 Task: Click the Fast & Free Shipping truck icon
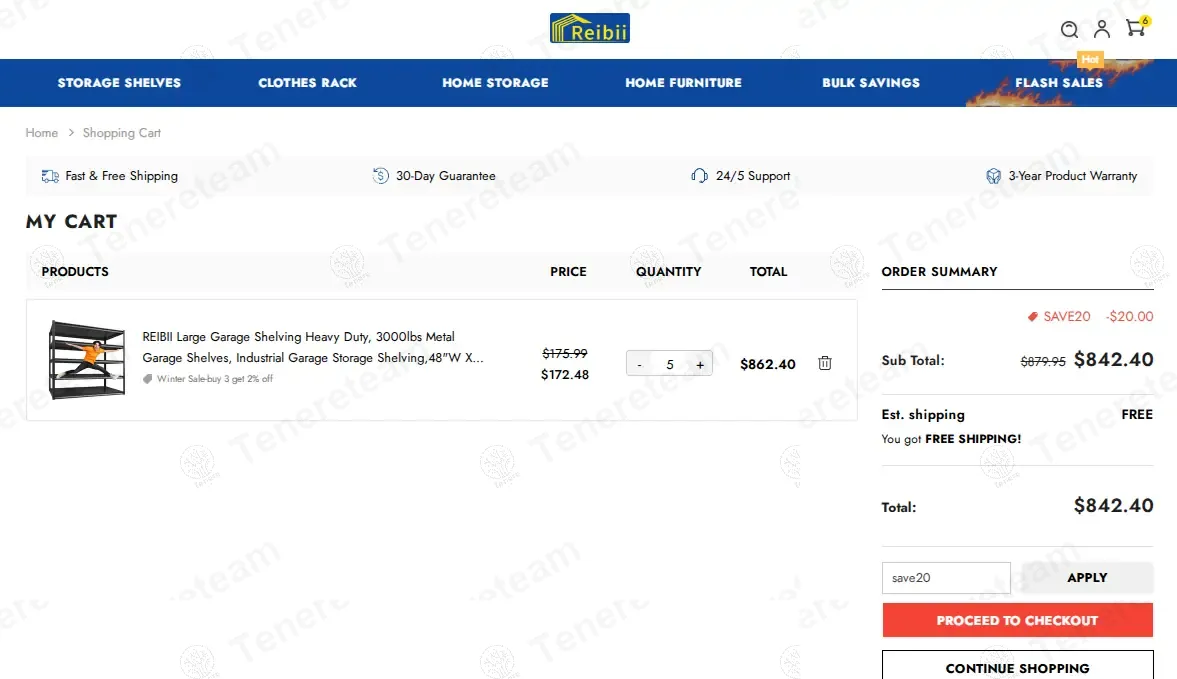pyautogui.click(x=50, y=176)
